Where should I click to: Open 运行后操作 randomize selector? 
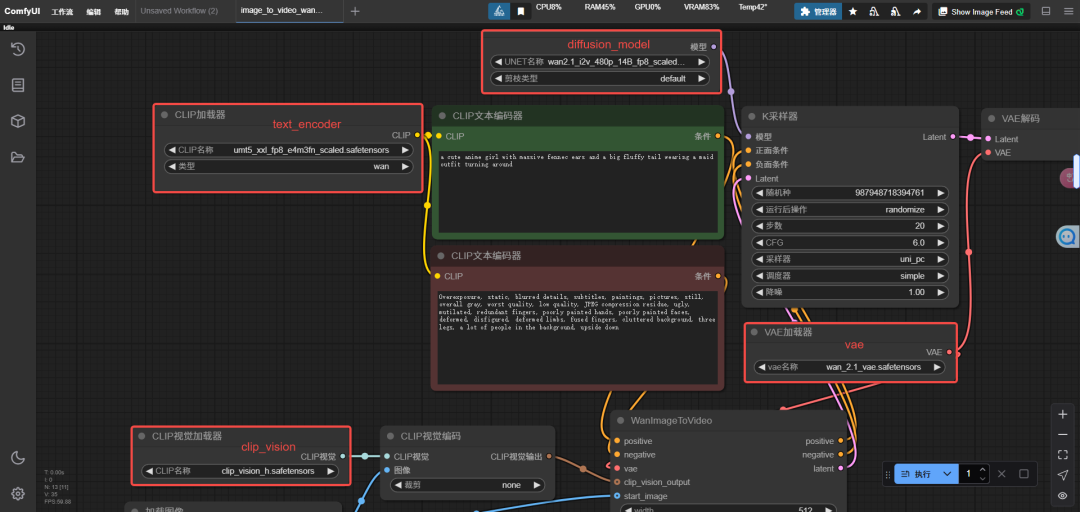pyautogui.click(x=849, y=209)
